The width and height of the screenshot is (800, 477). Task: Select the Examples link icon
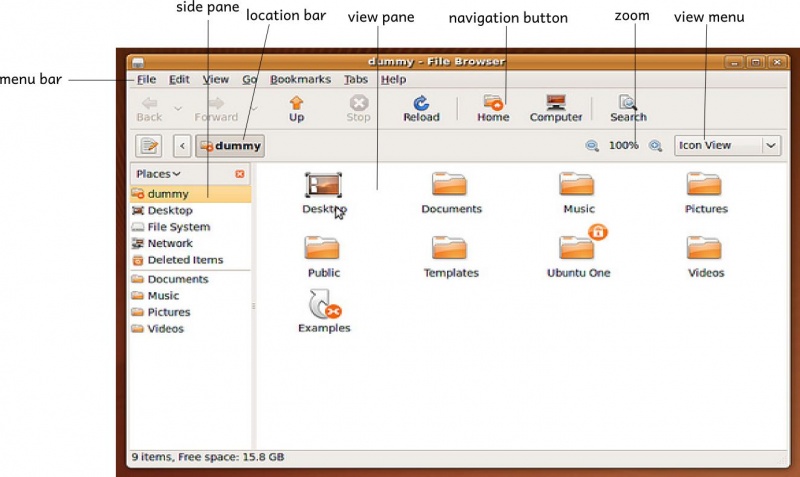[324, 305]
